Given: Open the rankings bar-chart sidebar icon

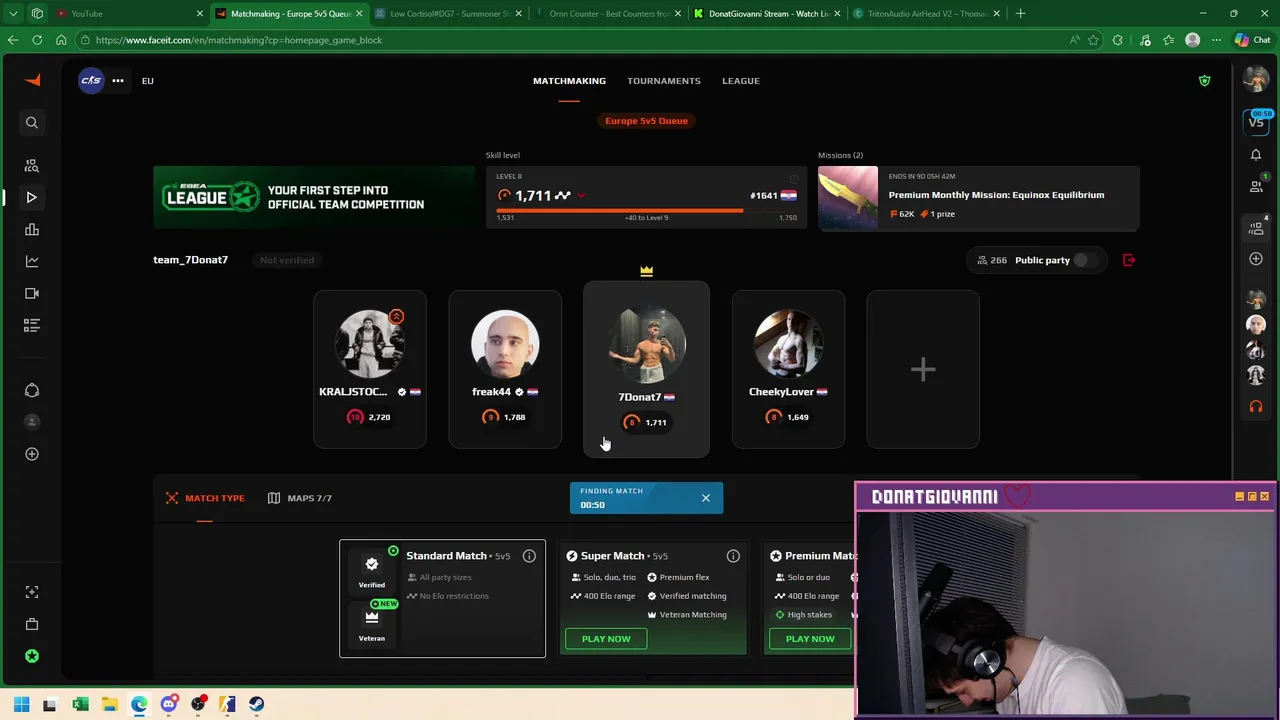Looking at the screenshot, I should (x=32, y=229).
